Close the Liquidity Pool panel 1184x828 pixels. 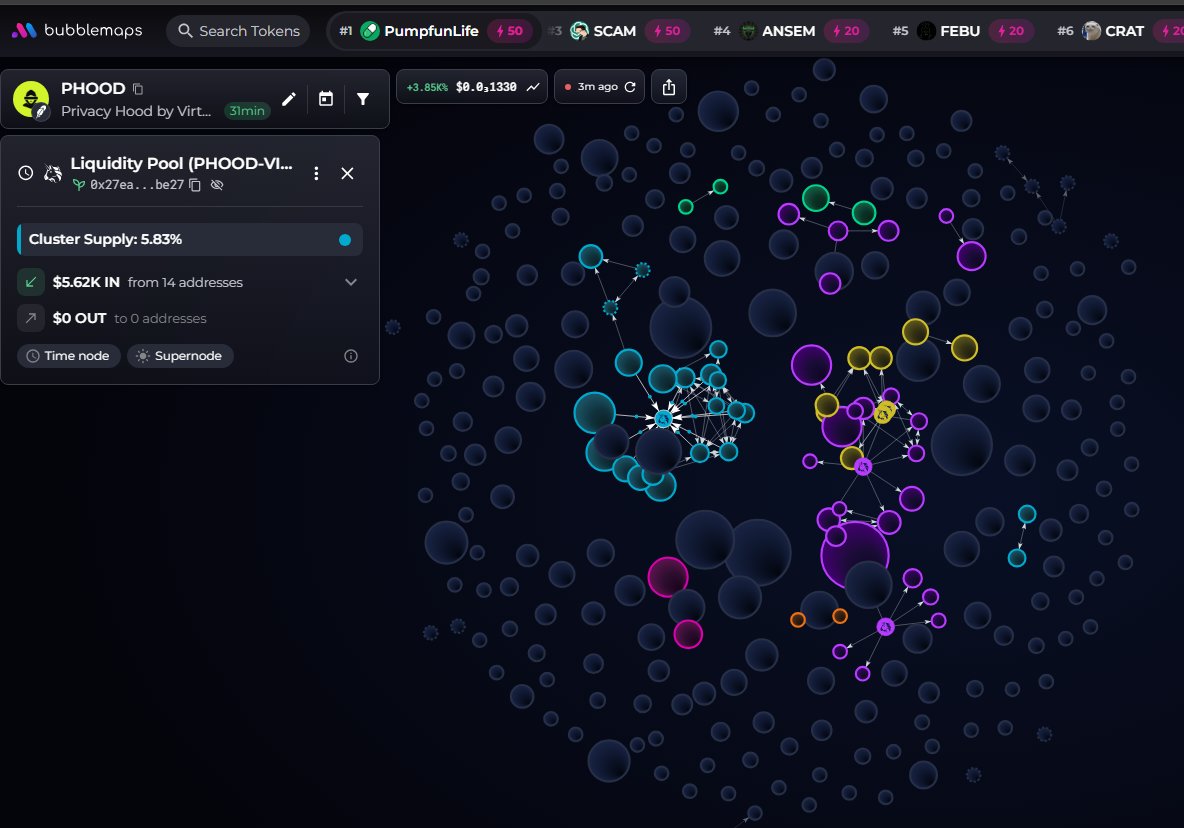[x=347, y=174]
